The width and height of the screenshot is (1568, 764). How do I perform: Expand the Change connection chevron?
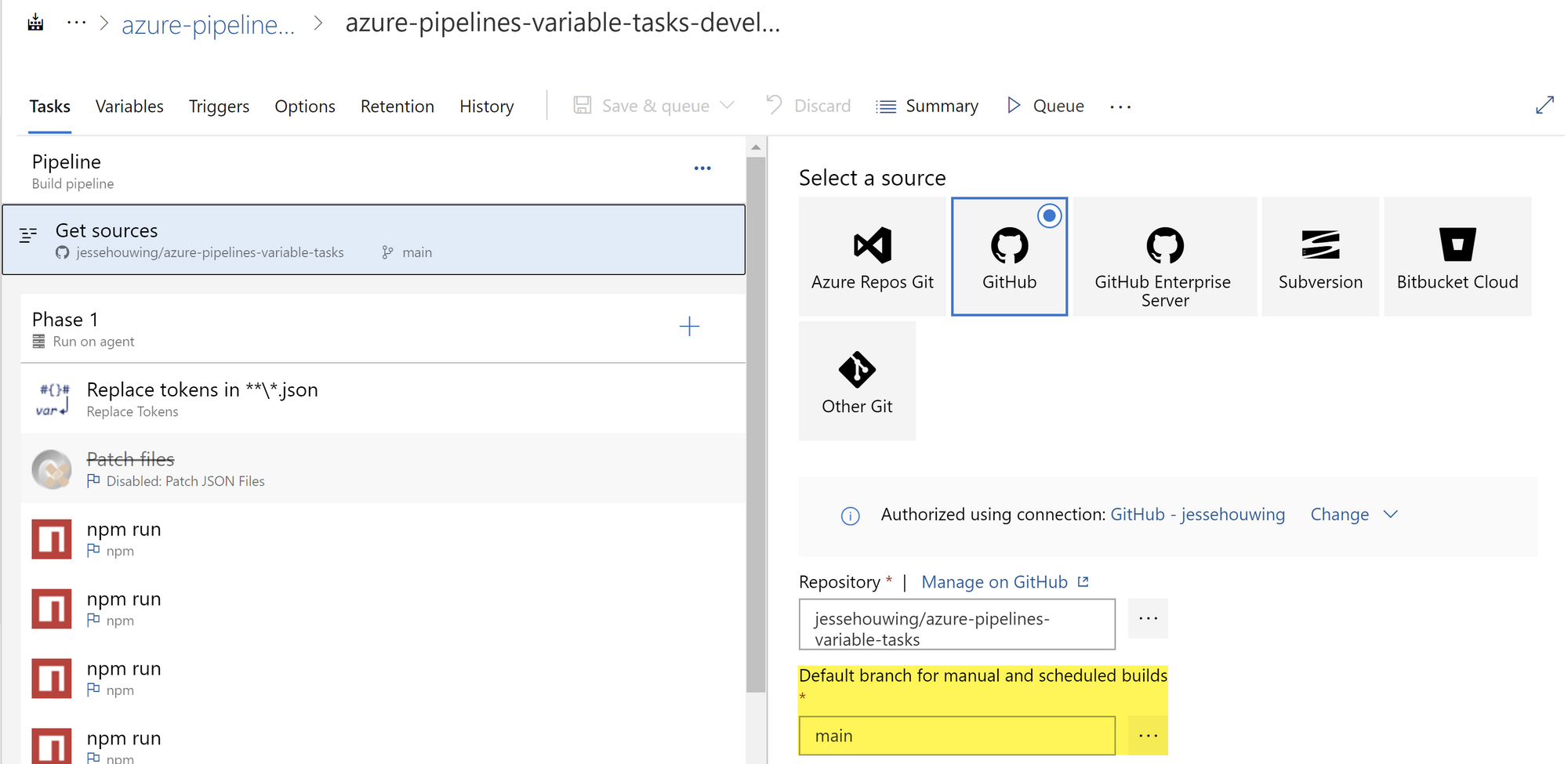click(x=1390, y=515)
